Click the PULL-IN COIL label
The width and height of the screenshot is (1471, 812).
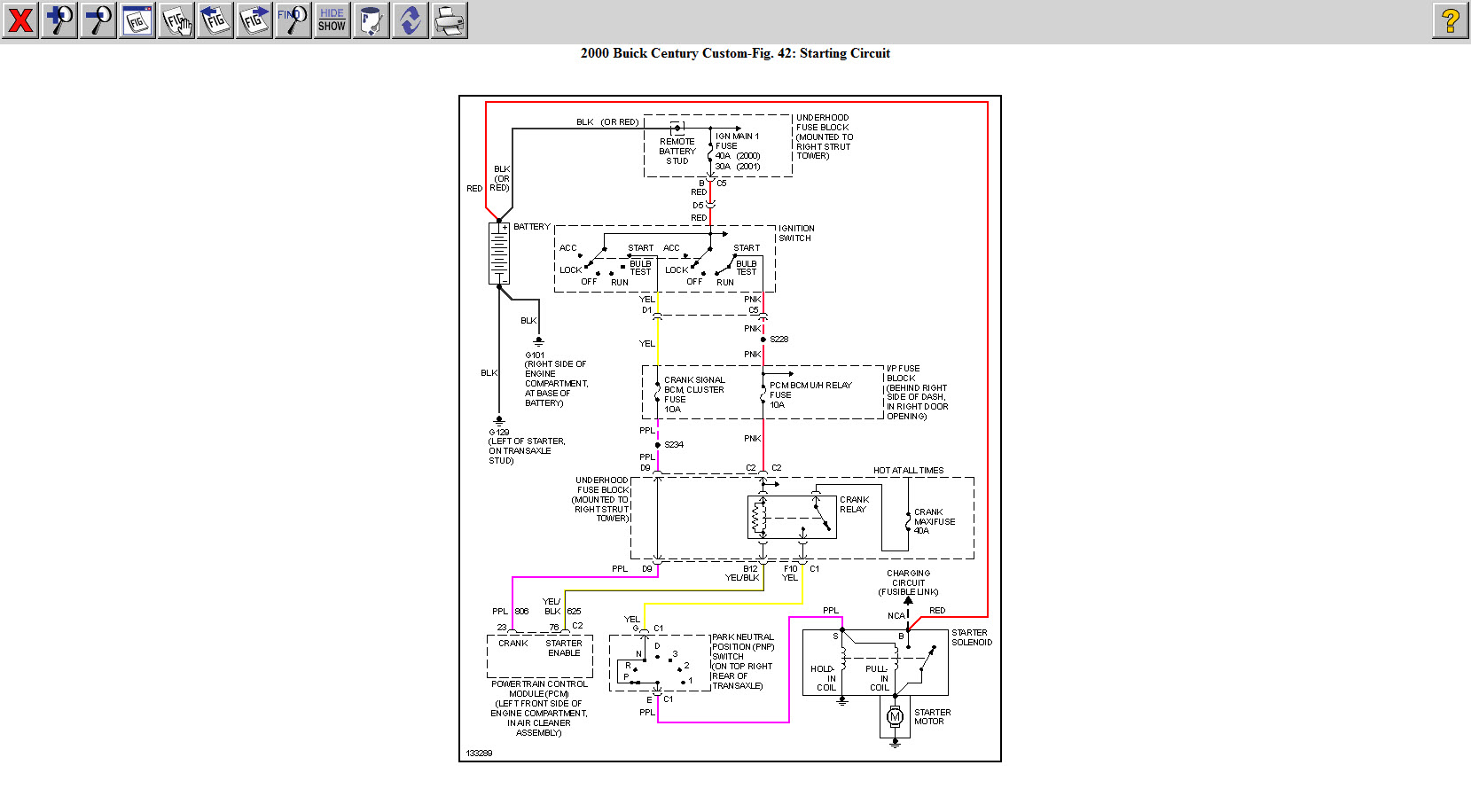pyautogui.click(x=877, y=678)
